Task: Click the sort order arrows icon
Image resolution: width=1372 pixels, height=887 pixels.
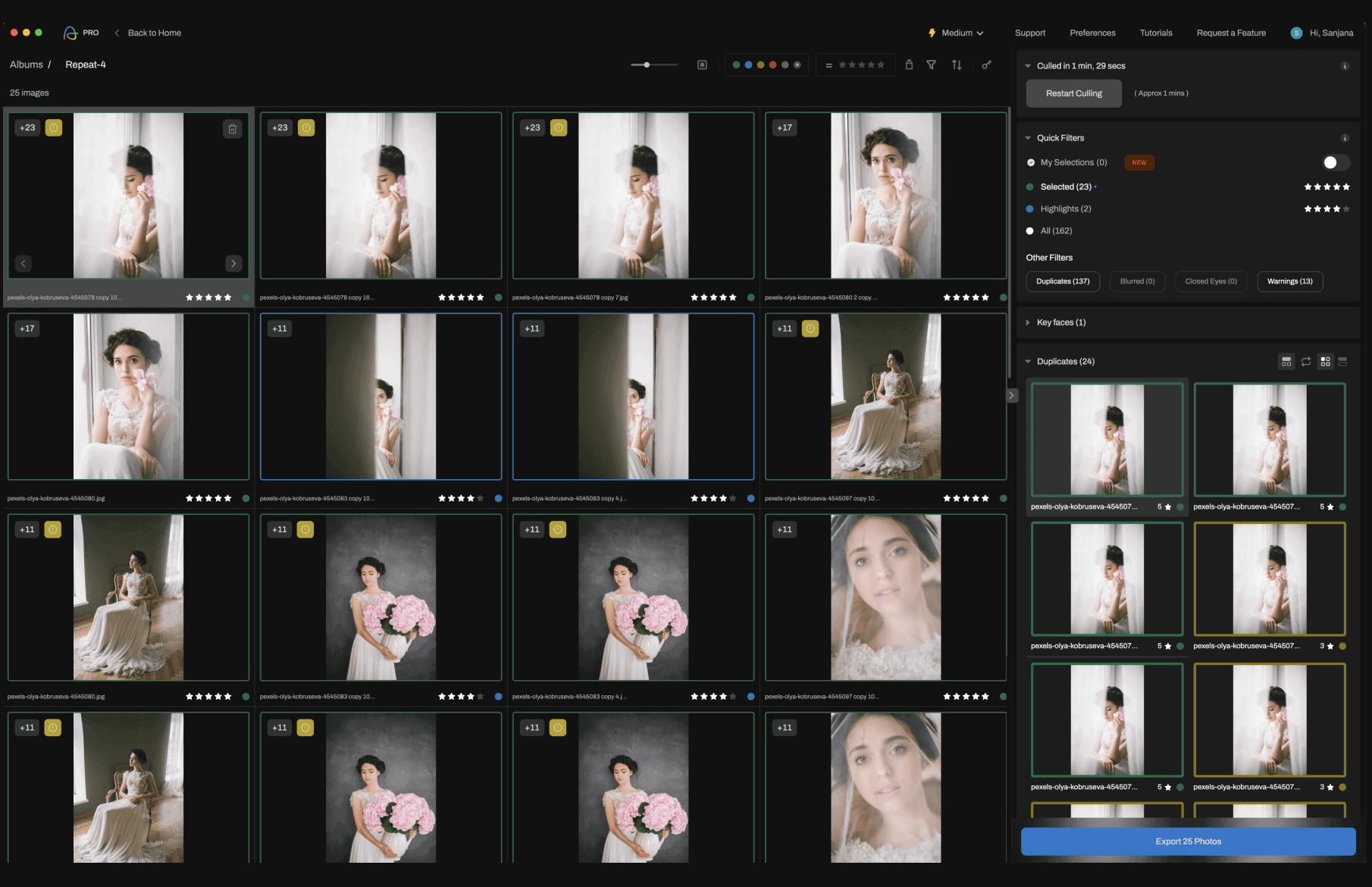Action: tap(957, 65)
